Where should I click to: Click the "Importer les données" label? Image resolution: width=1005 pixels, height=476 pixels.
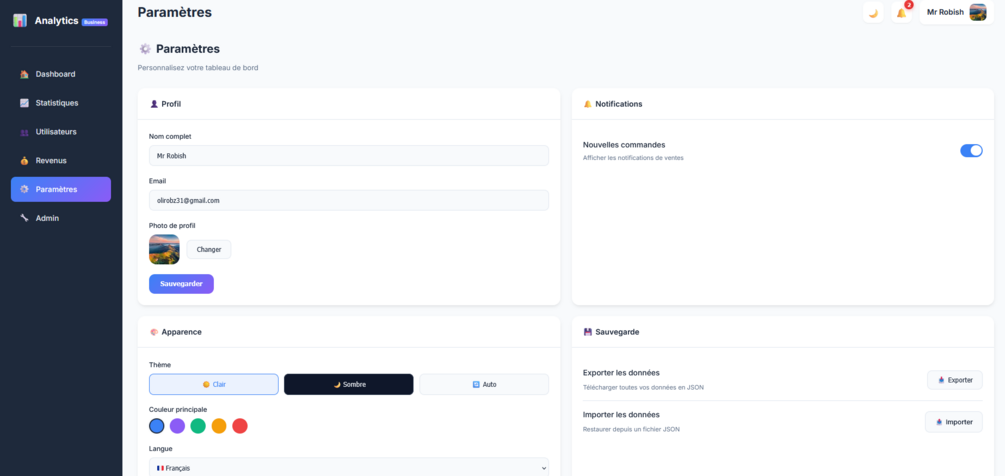(621, 414)
